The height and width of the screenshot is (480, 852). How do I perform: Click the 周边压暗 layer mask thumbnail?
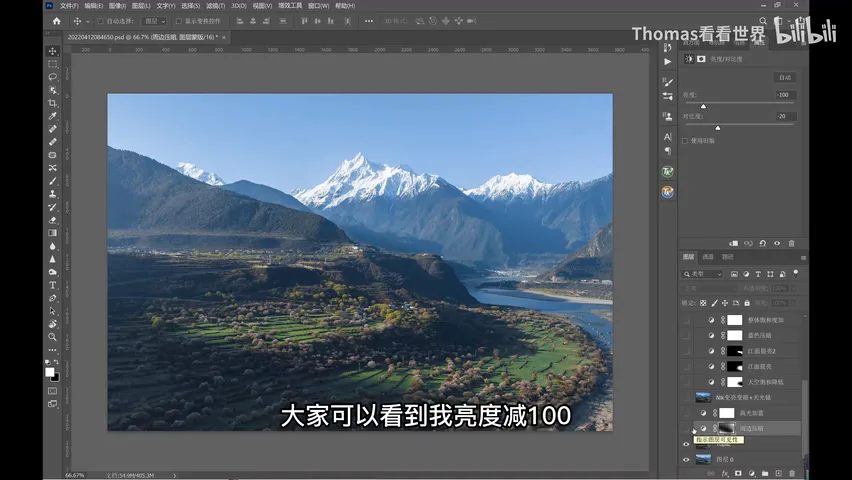tap(726, 428)
